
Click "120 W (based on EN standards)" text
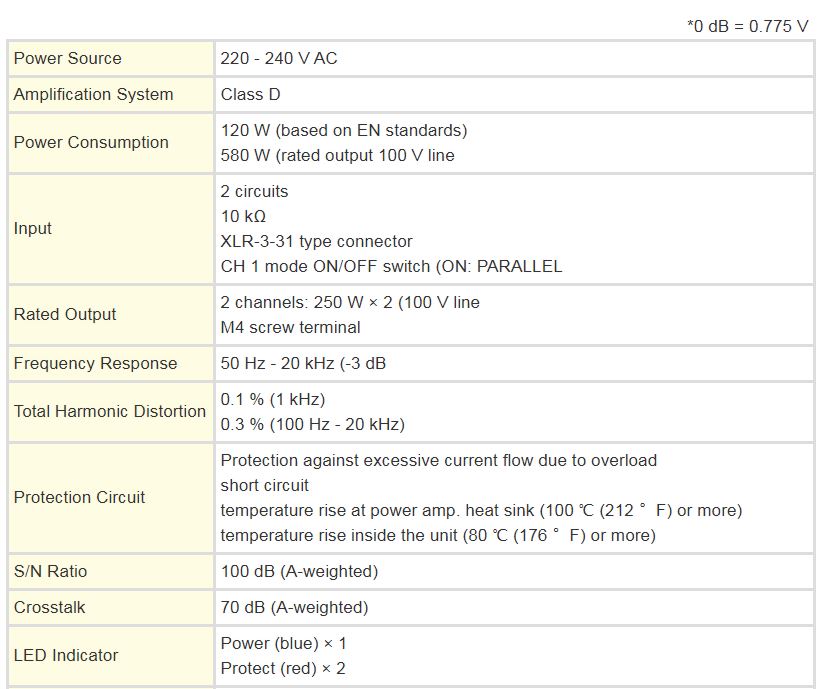pos(343,130)
